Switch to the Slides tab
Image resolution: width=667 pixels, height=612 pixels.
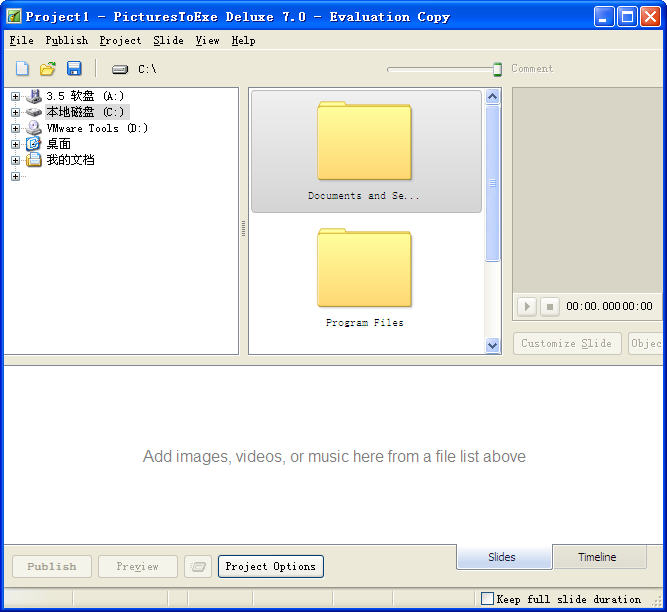(504, 557)
